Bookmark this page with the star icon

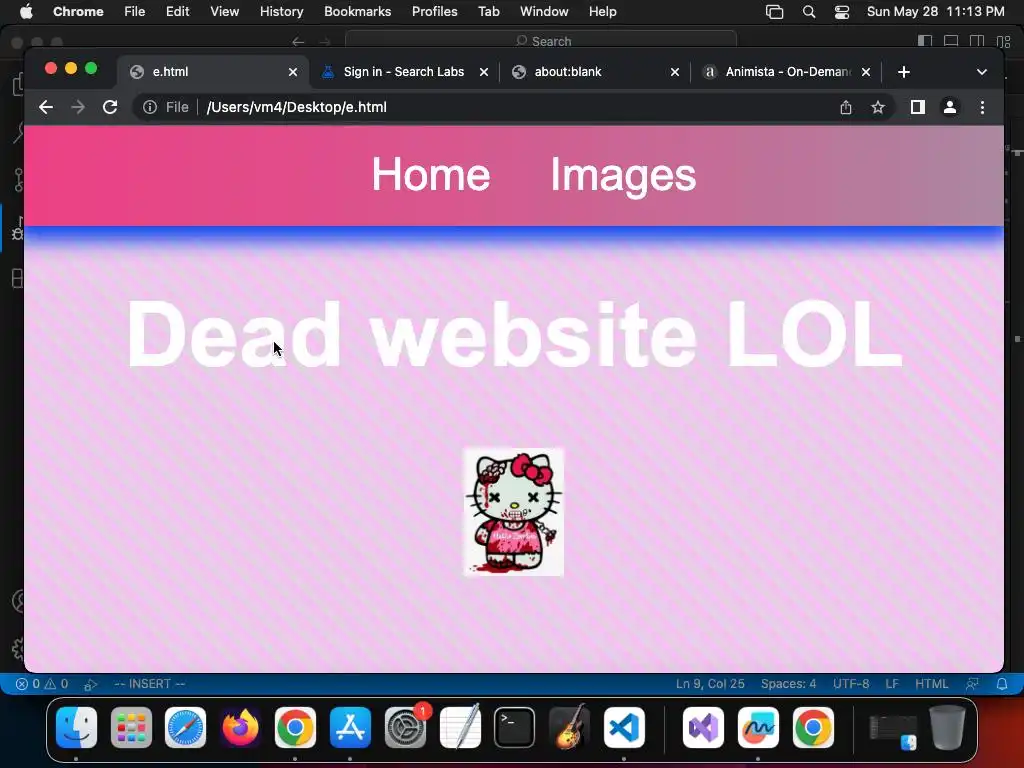(878, 107)
